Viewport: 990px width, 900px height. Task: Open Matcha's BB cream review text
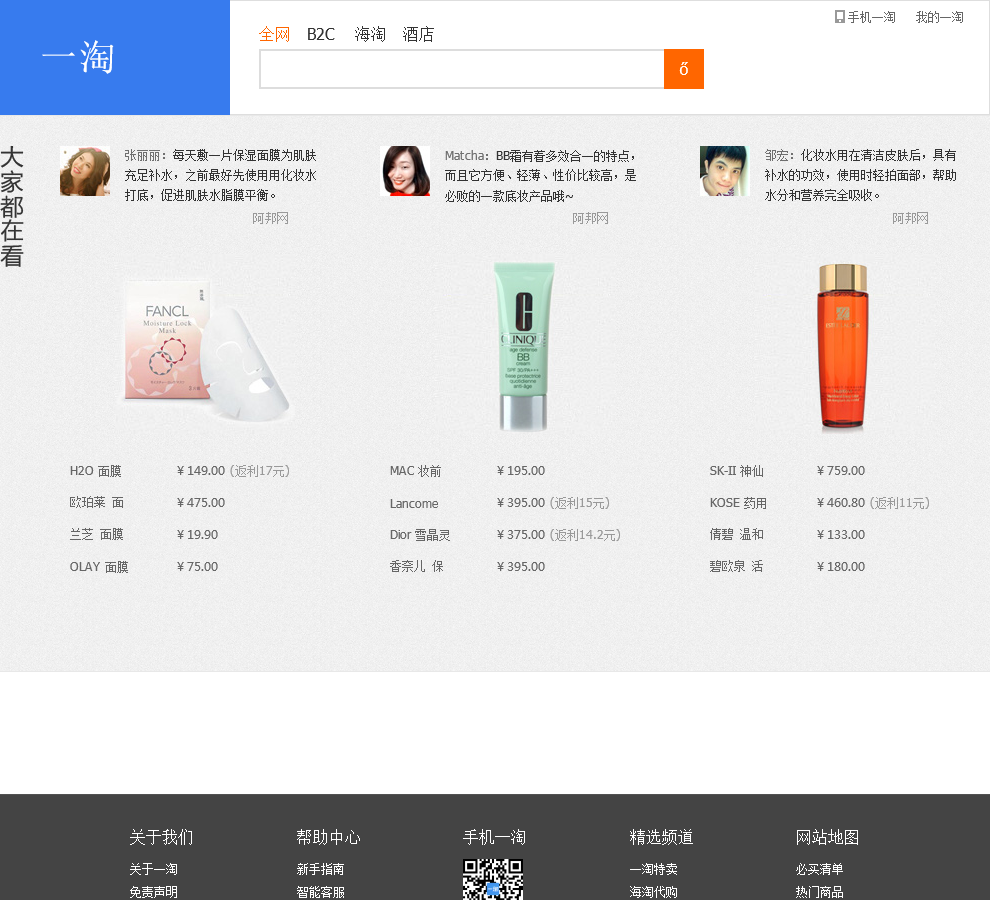coord(540,175)
